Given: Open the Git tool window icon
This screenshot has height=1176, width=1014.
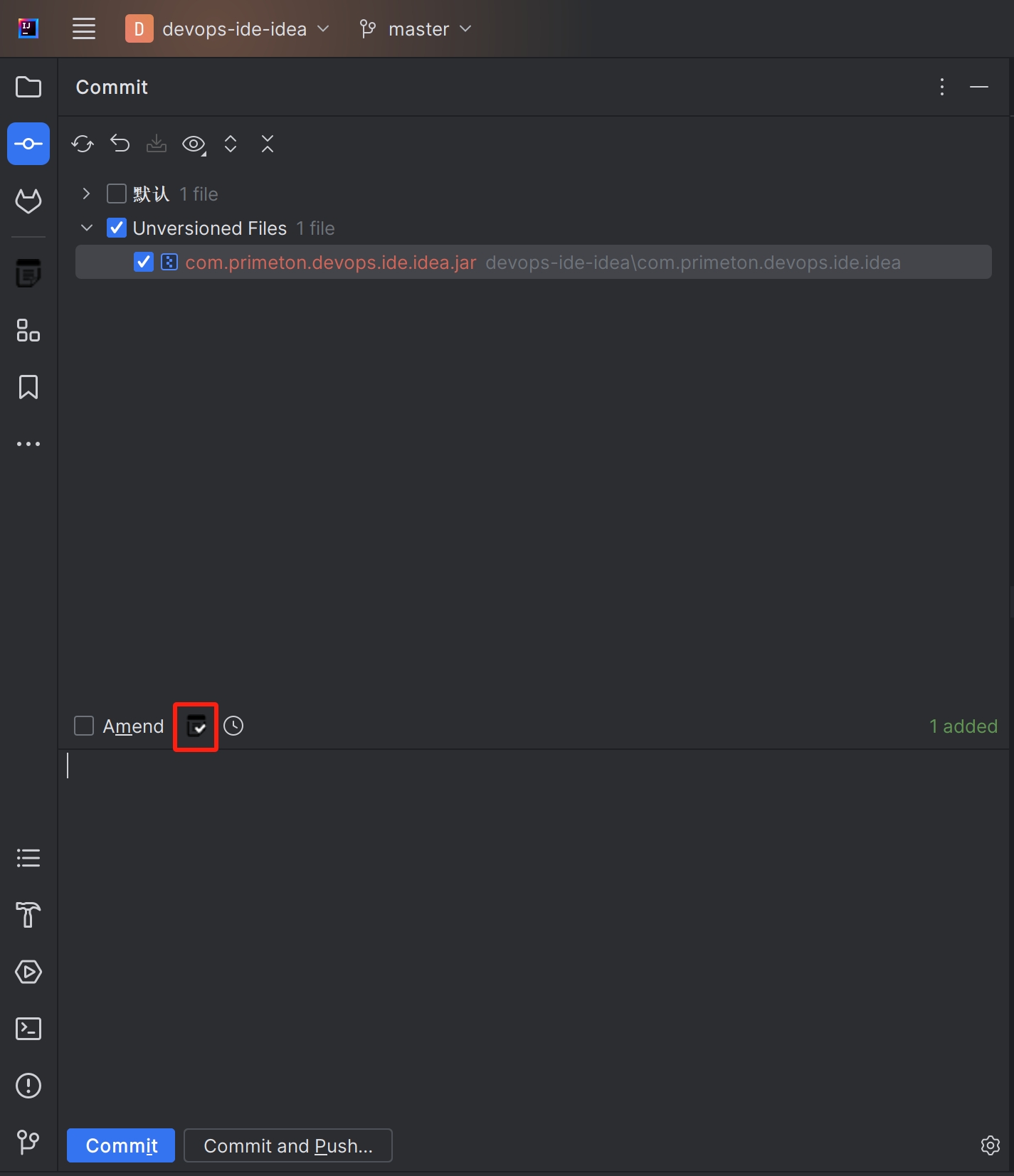Looking at the screenshot, I should tap(28, 1143).
